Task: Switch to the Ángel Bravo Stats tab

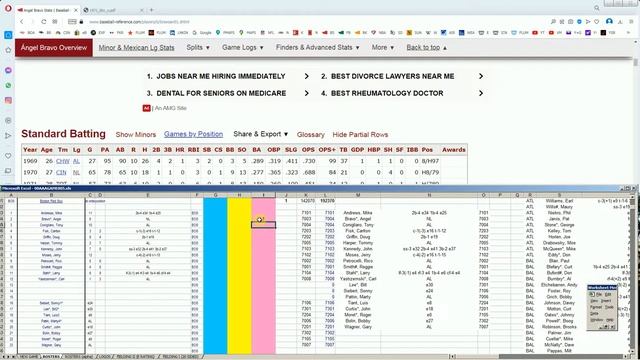Action: (46, 10)
